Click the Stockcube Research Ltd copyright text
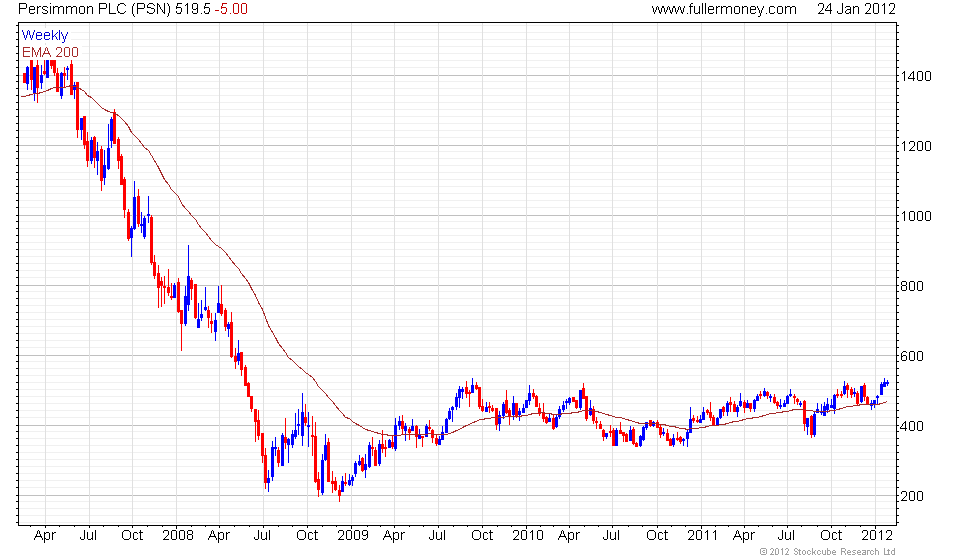This screenshot has width=980, height=560. click(x=827, y=552)
